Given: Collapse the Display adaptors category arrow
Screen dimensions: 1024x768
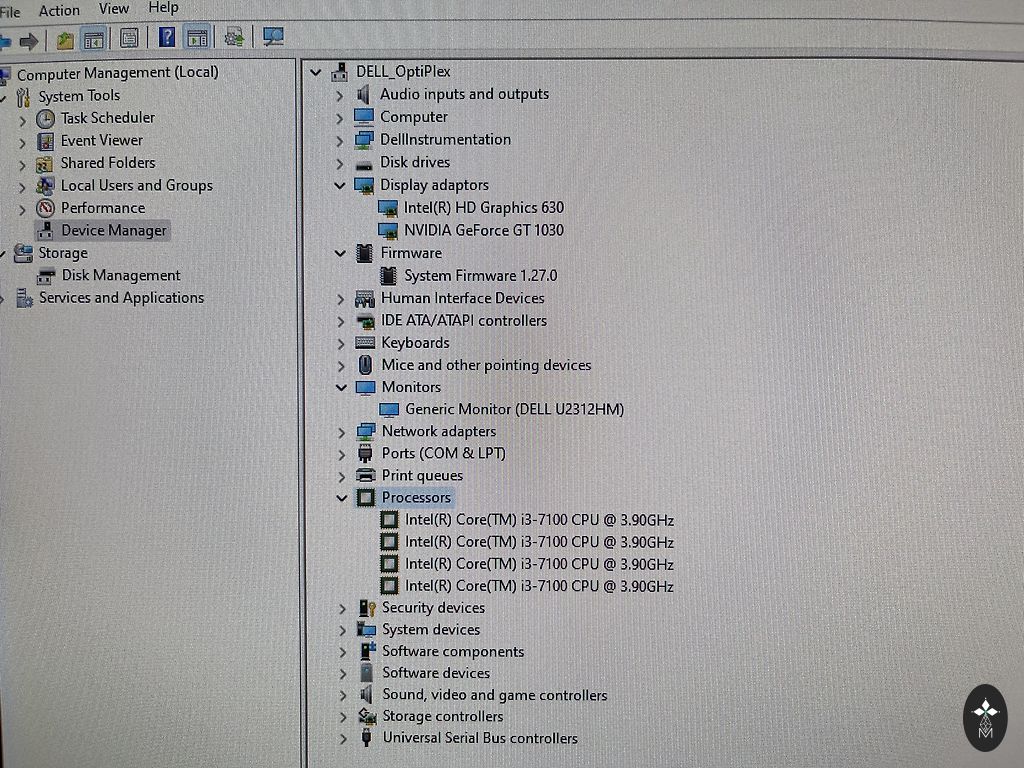Looking at the screenshot, I should (340, 186).
